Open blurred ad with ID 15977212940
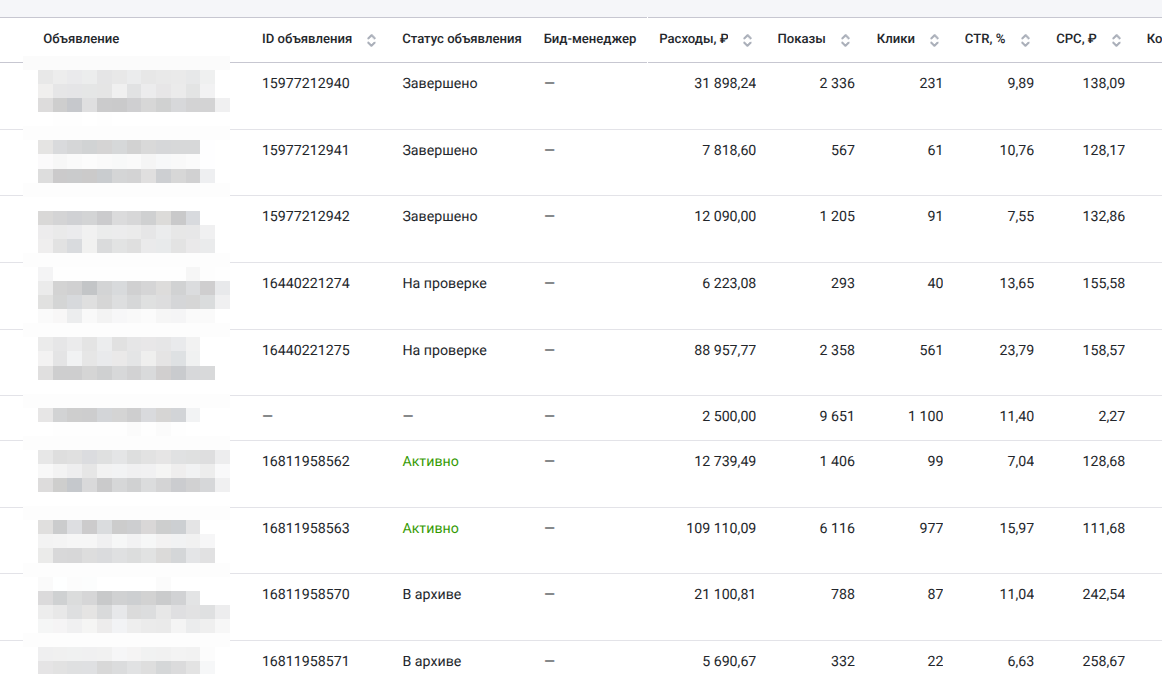The image size is (1162, 674). (x=133, y=90)
